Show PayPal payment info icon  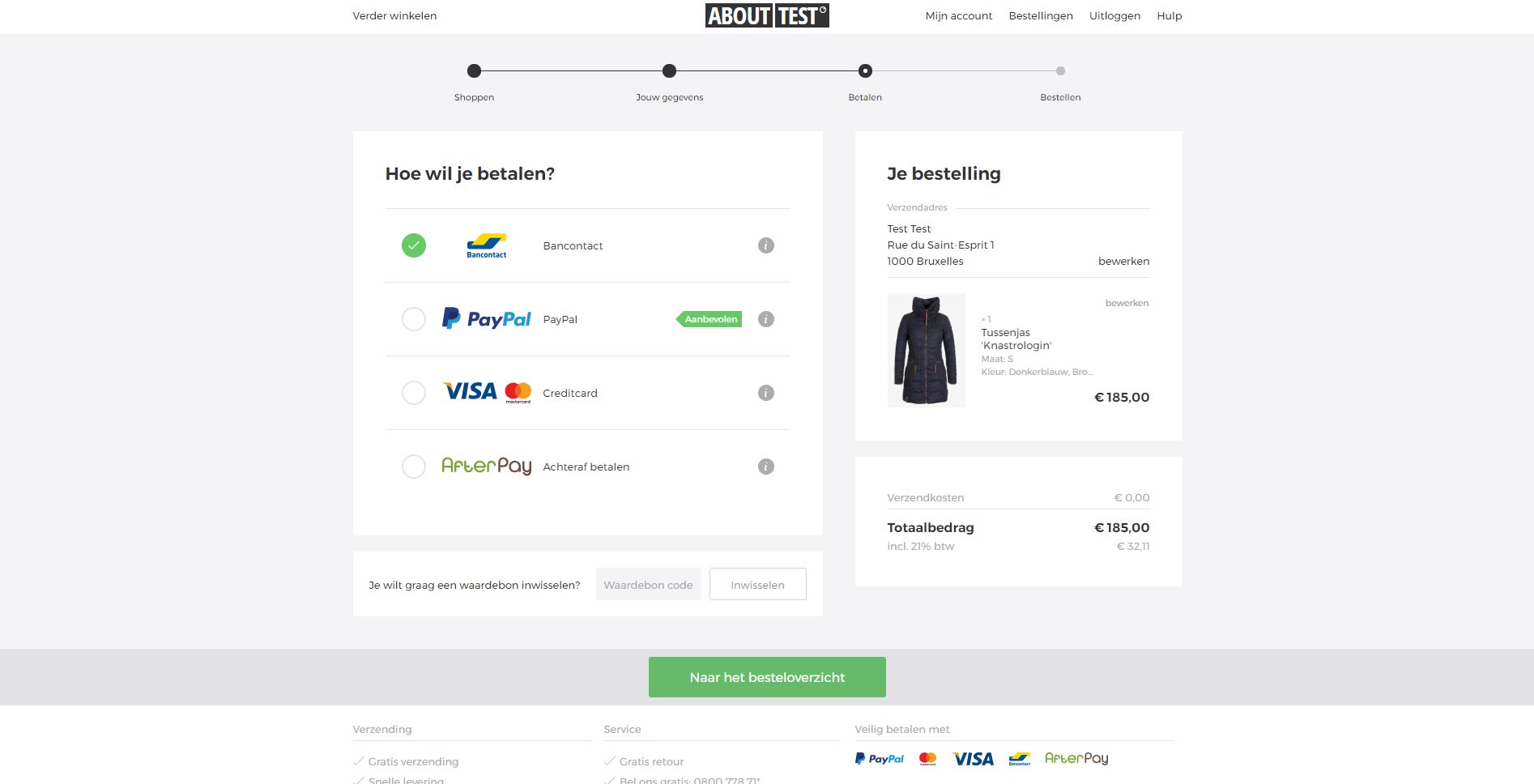click(765, 319)
